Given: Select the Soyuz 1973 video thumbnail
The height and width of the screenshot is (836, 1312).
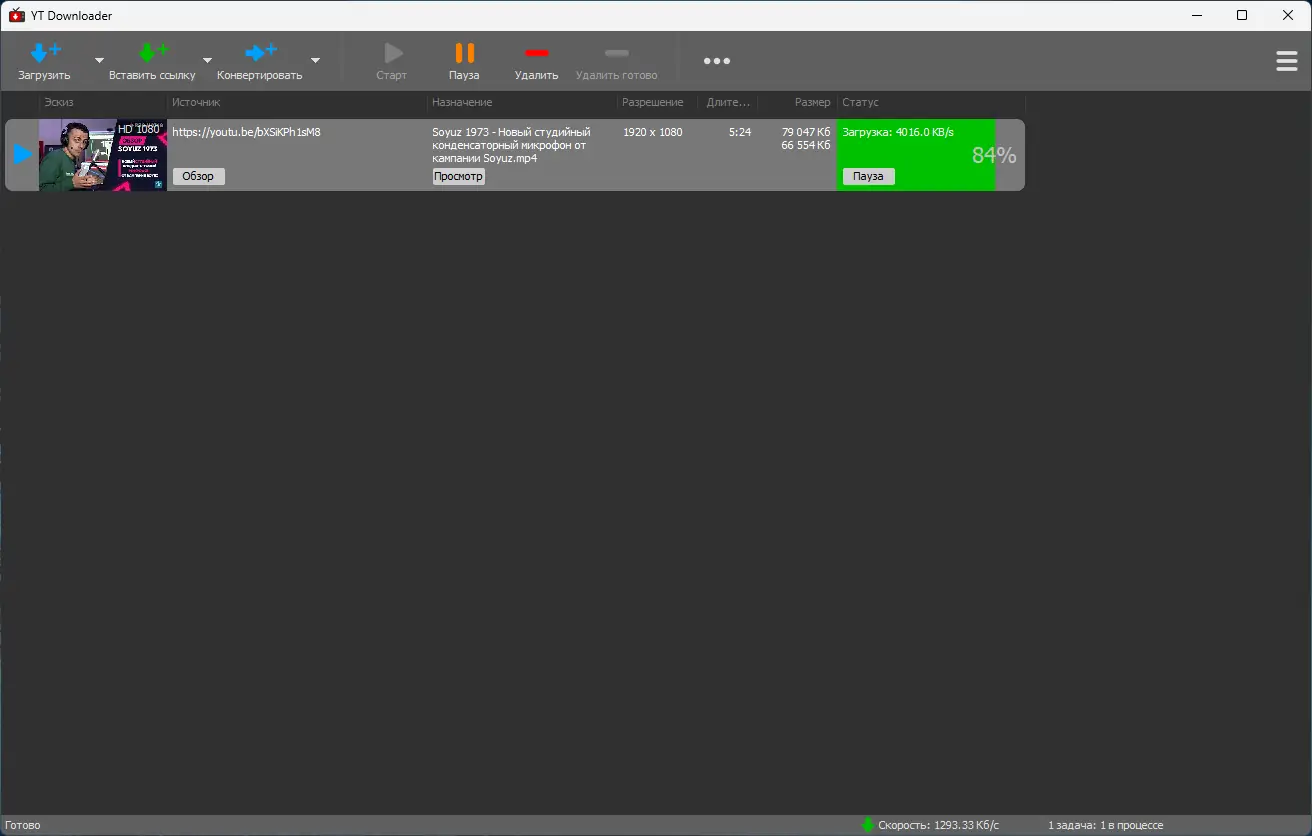Looking at the screenshot, I should (x=103, y=155).
